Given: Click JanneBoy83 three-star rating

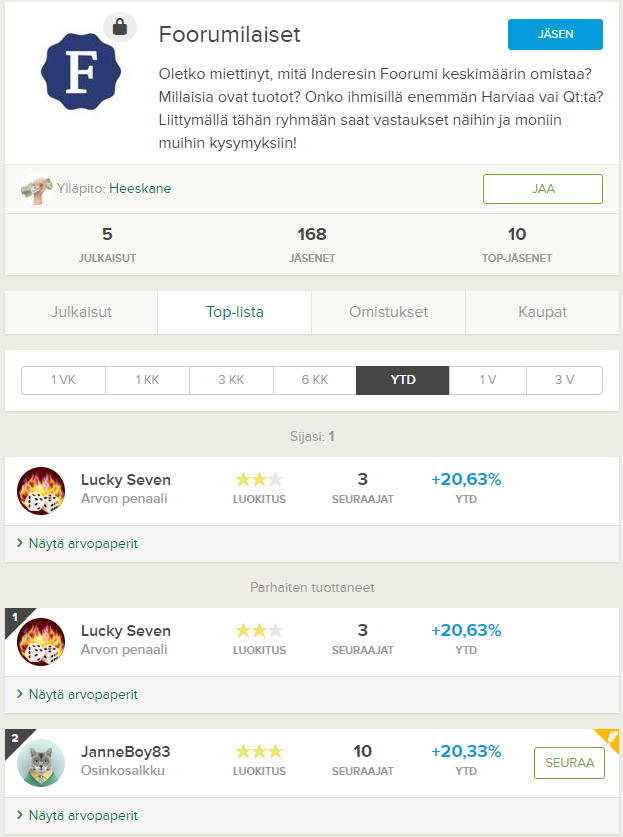Looking at the screenshot, I should [x=259, y=752].
